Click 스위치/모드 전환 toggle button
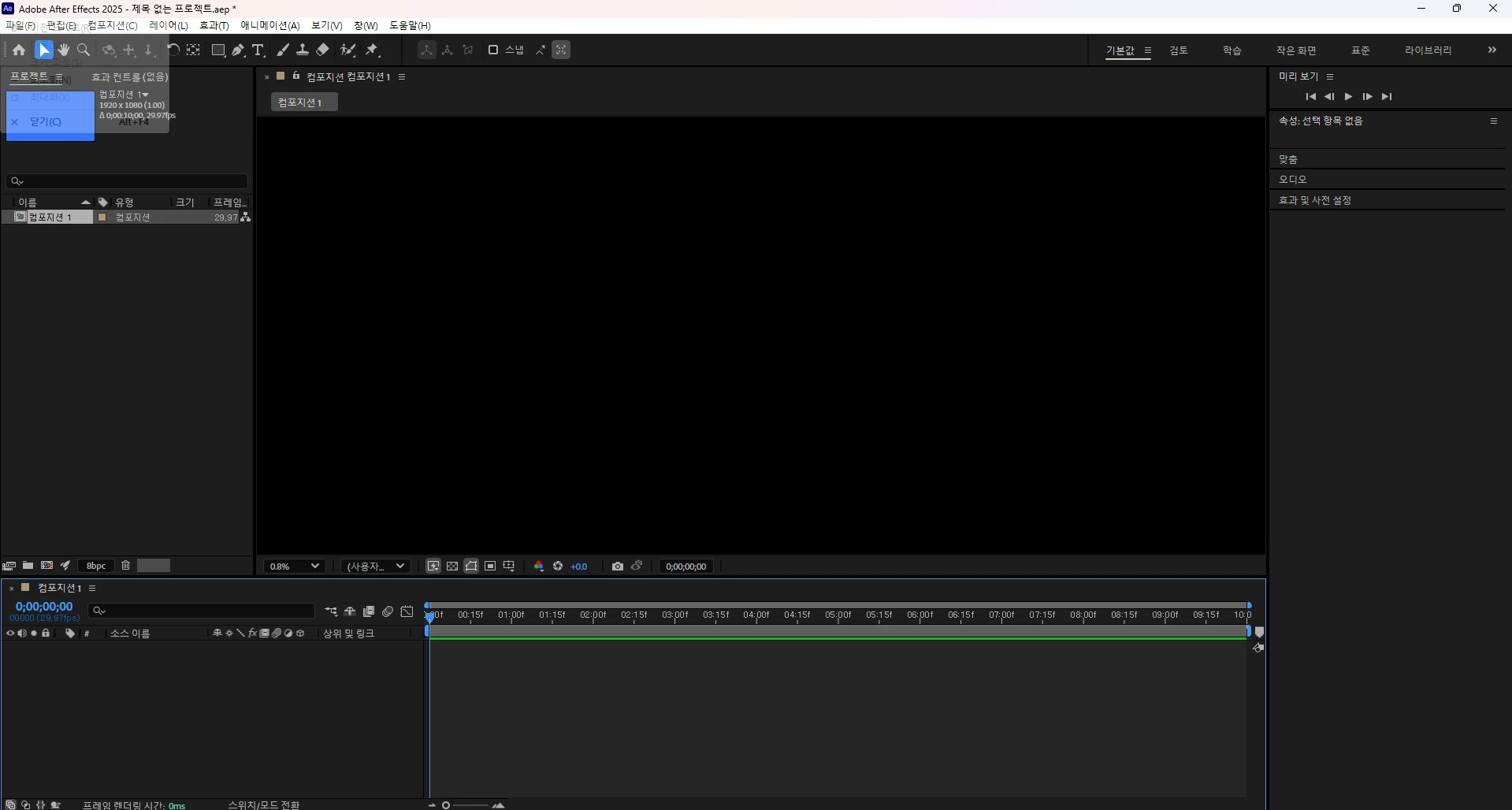The height and width of the screenshot is (810, 1512). (x=264, y=804)
